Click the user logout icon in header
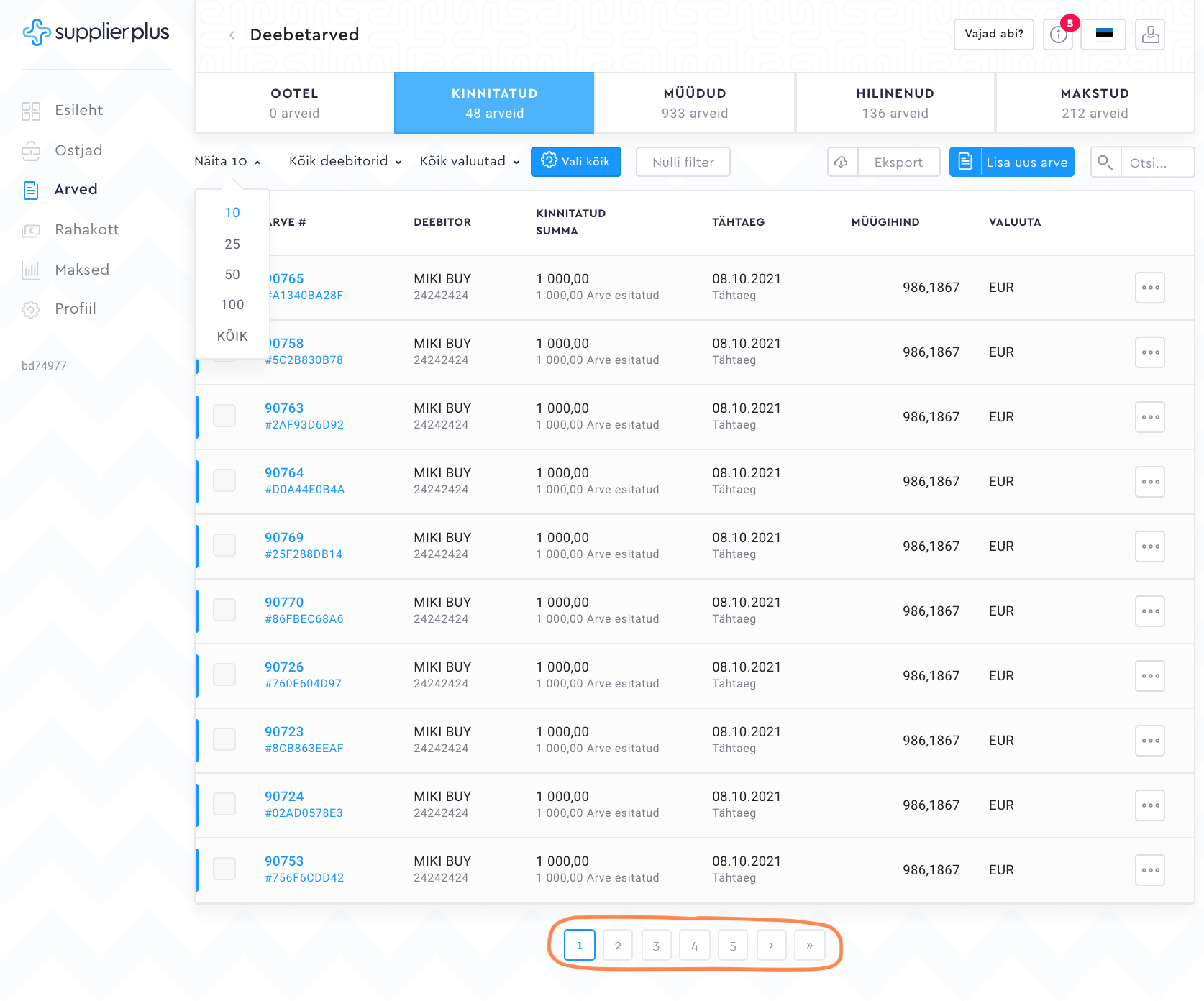 coord(1150,35)
